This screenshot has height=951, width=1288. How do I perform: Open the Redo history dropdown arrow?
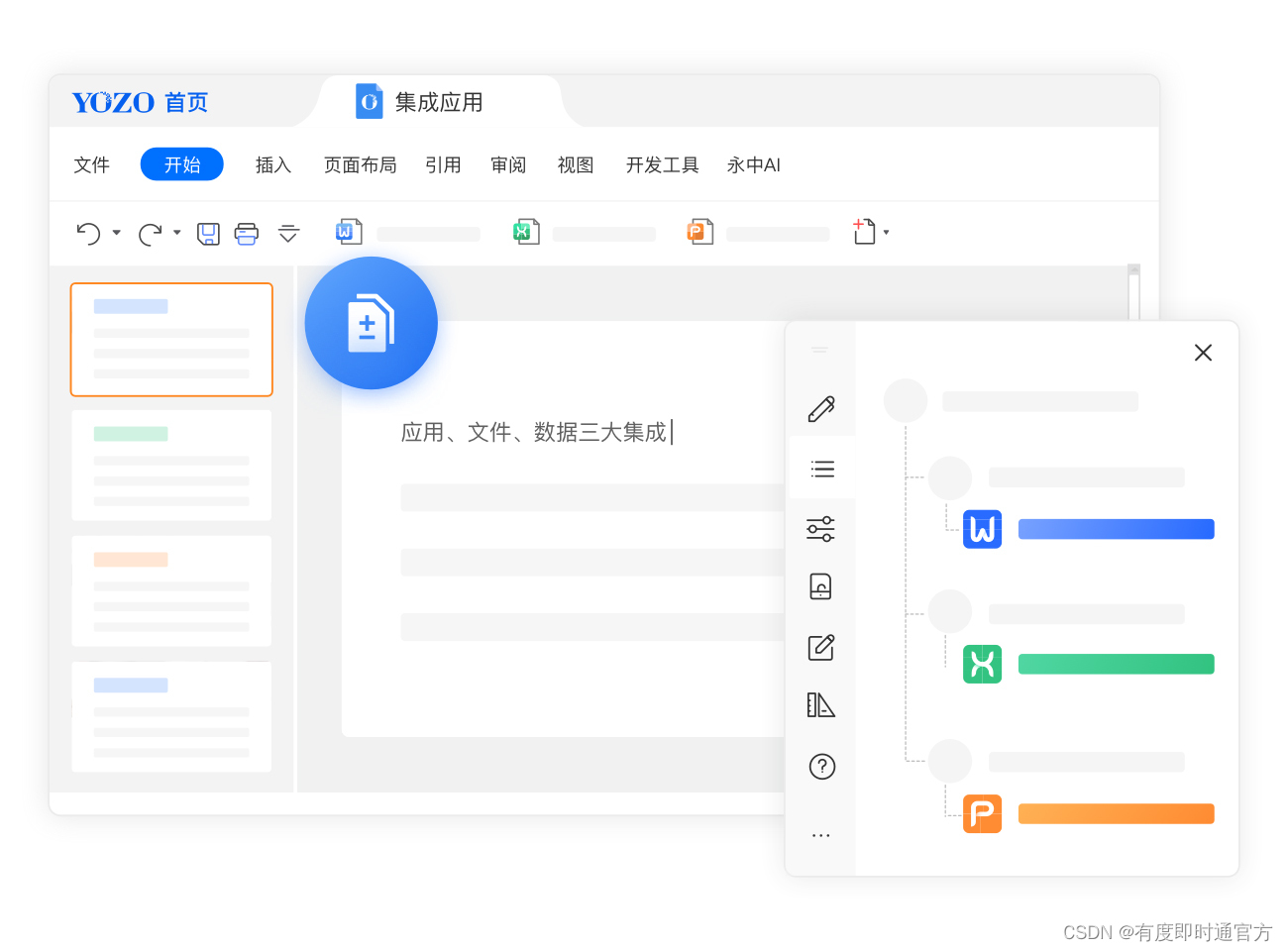tap(177, 233)
